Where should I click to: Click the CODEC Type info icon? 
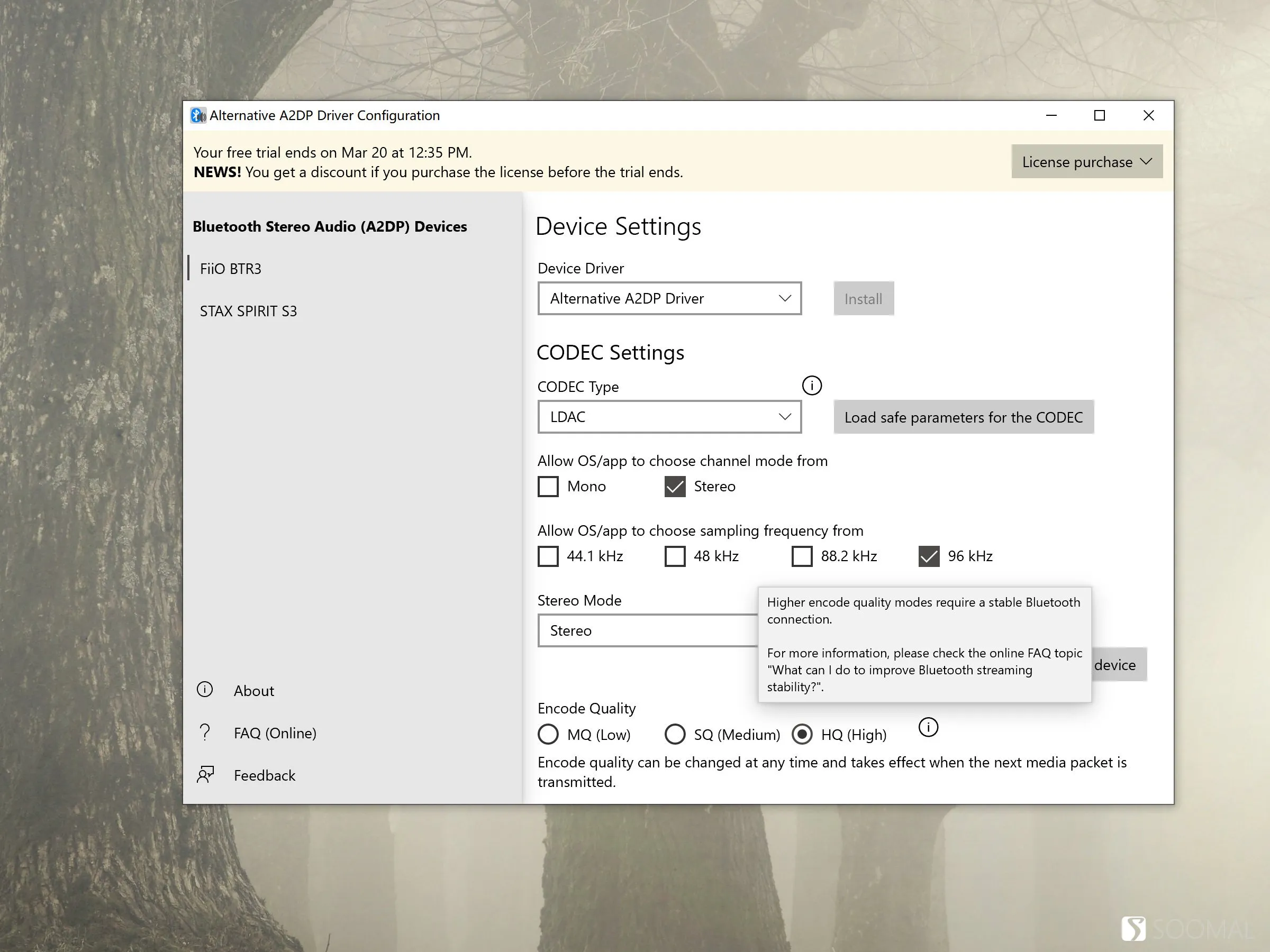click(x=812, y=386)
